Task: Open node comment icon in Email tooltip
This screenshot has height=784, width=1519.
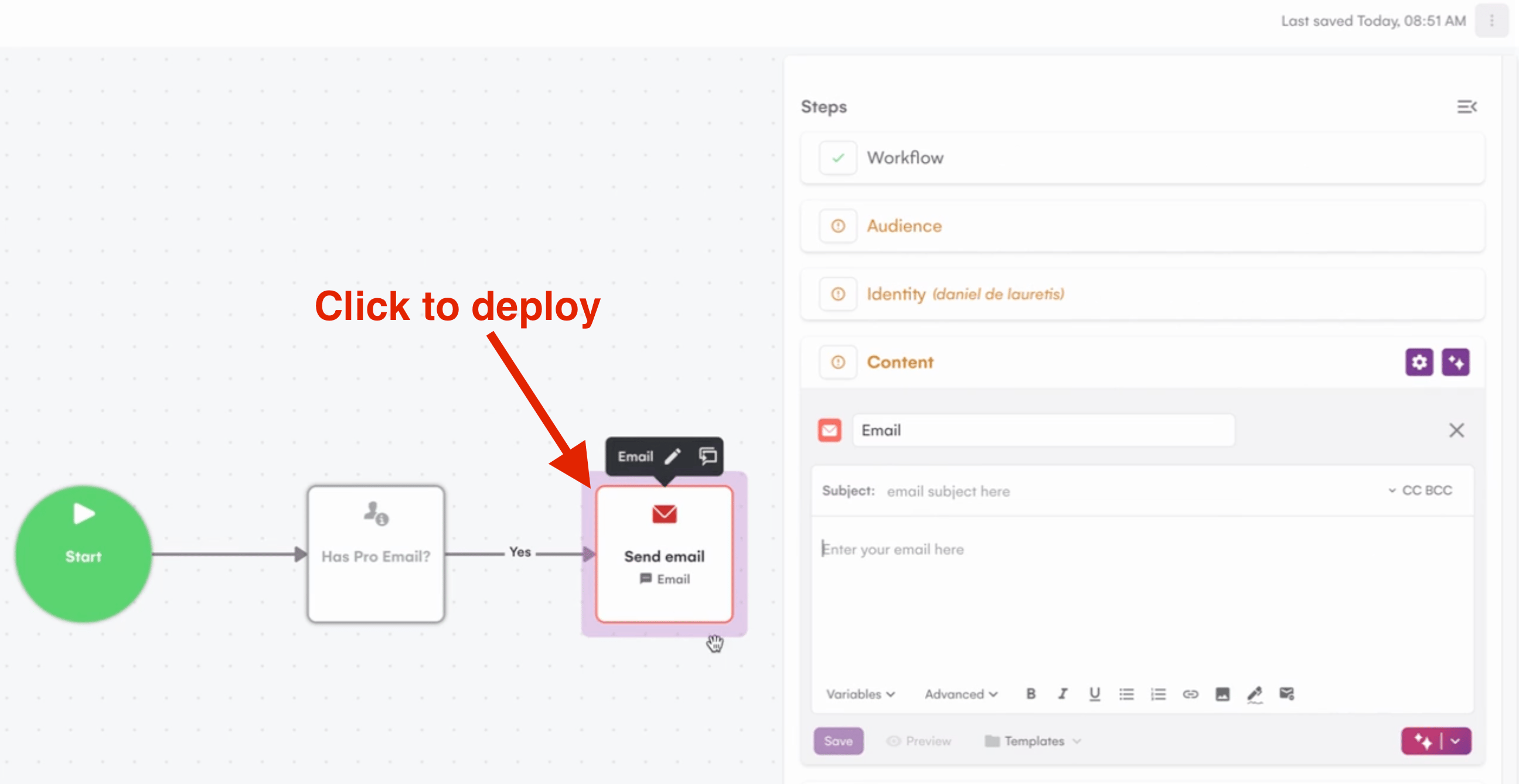Action: click(x=707, y=456)
